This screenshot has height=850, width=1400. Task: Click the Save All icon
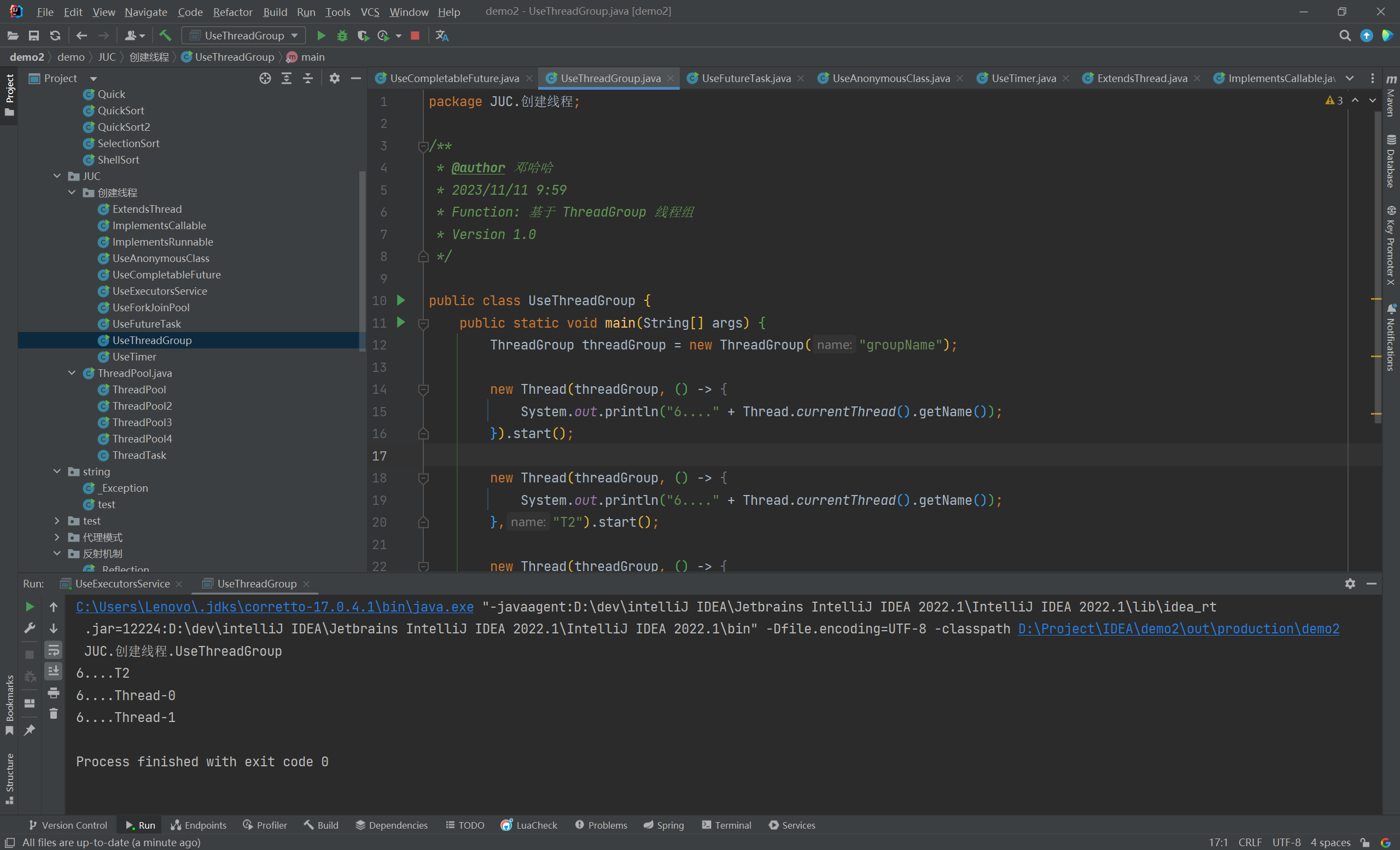click(34, 35)
